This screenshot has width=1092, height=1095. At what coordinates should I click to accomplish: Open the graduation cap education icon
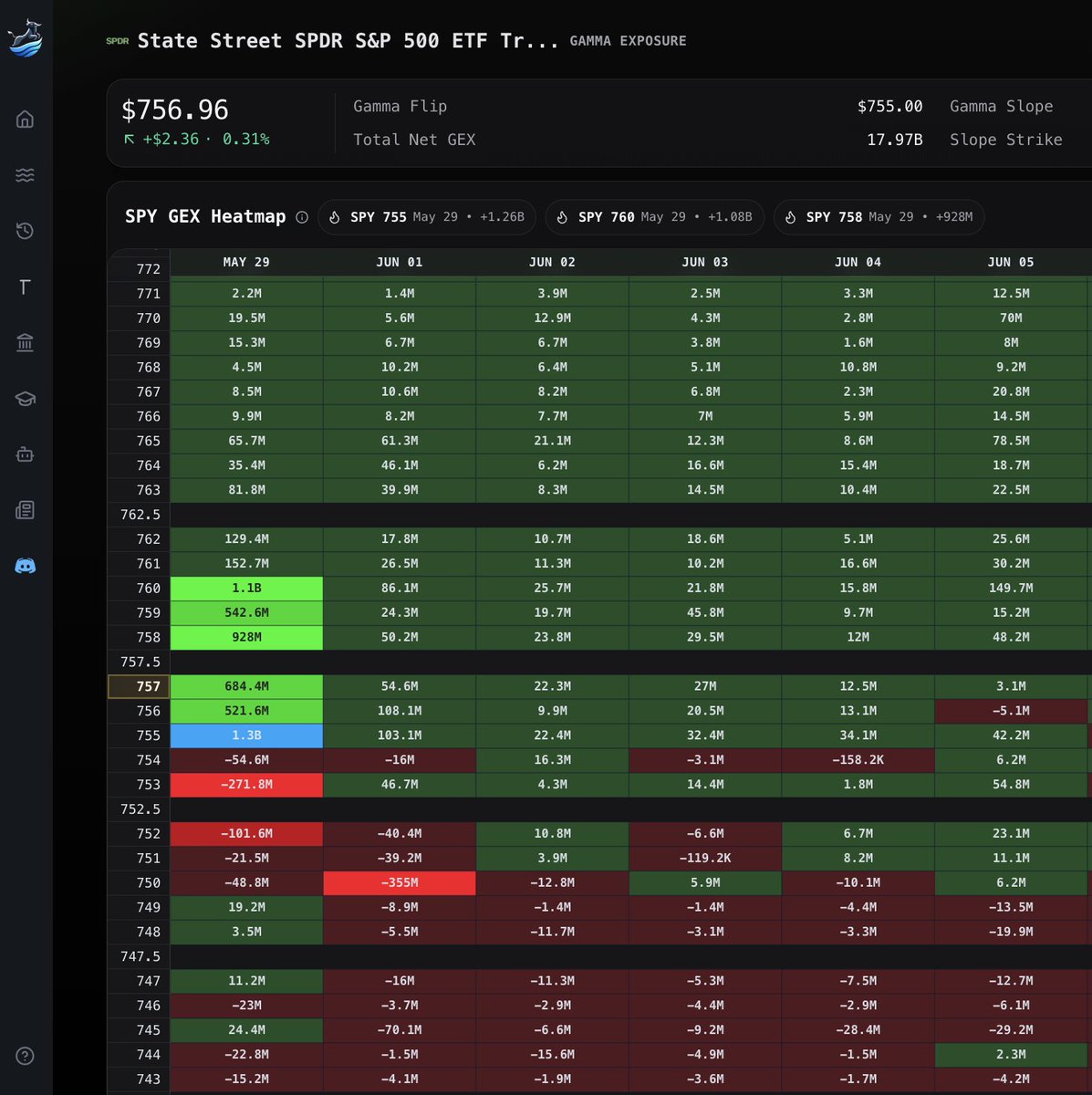[26, 399]
